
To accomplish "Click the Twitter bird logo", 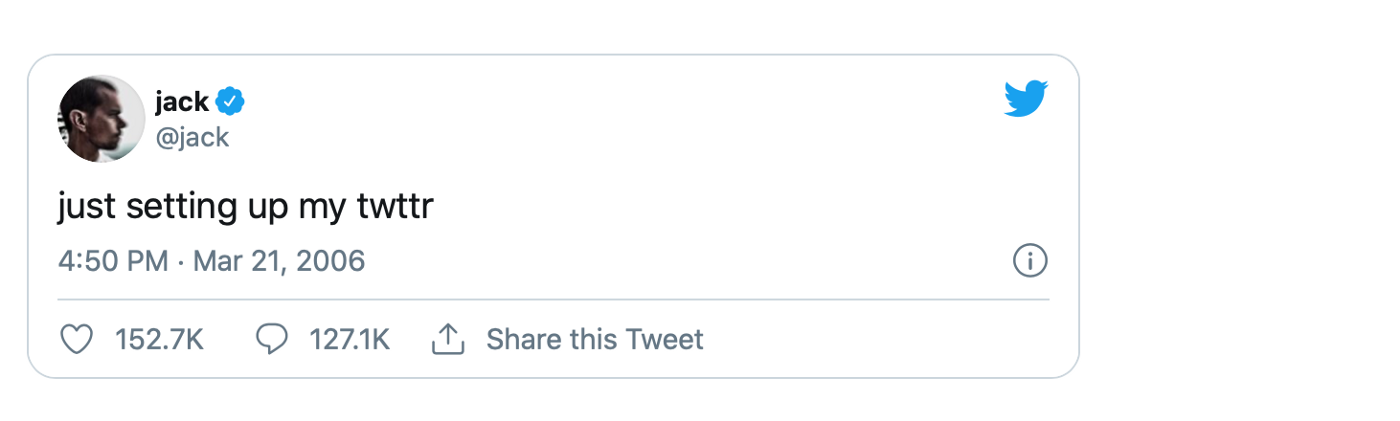I will click(x=1026, y=99).
